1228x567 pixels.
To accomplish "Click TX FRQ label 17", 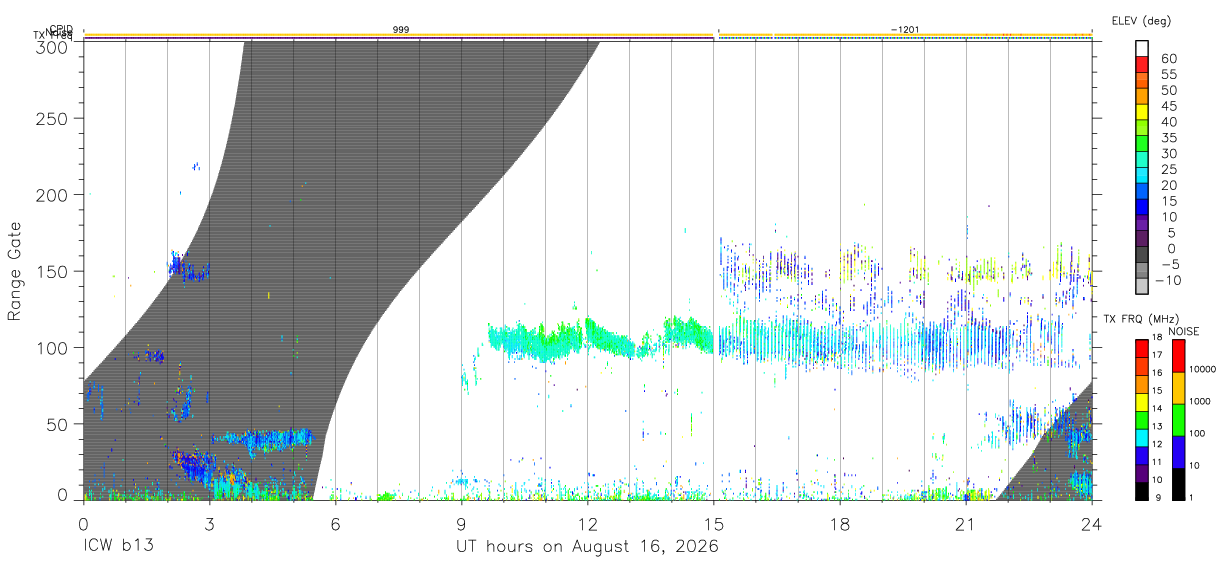I will (x=1157, y=355).
